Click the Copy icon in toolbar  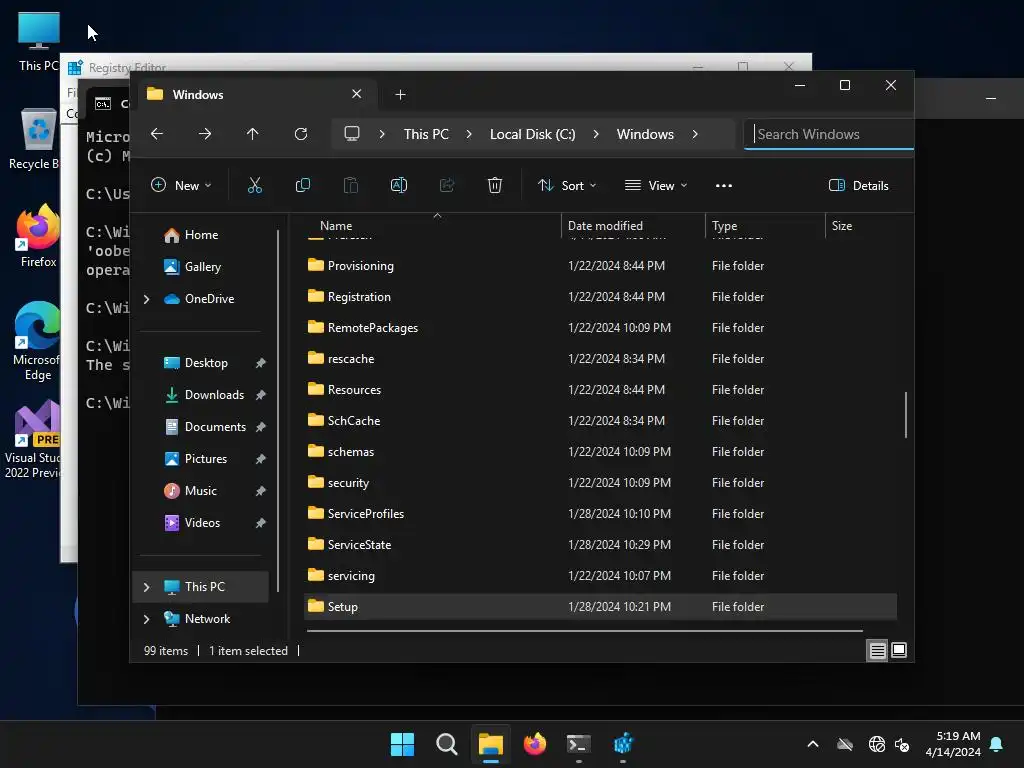[x=302, y=185]
